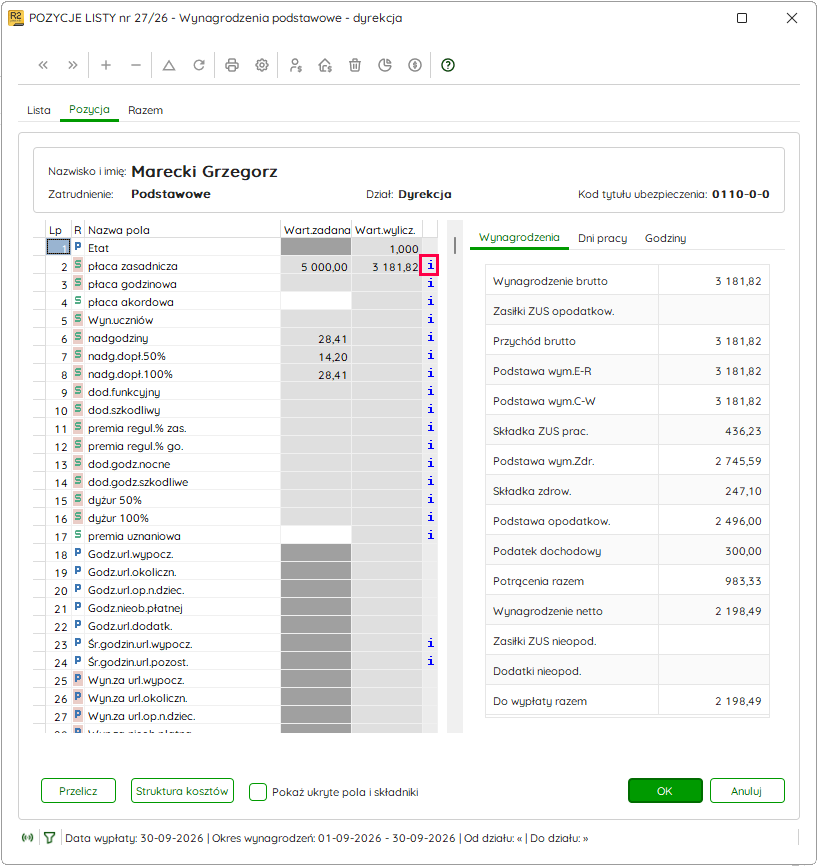Open Struktura kosztów
This screenshot has height=866, width=818.
(182, 791)
